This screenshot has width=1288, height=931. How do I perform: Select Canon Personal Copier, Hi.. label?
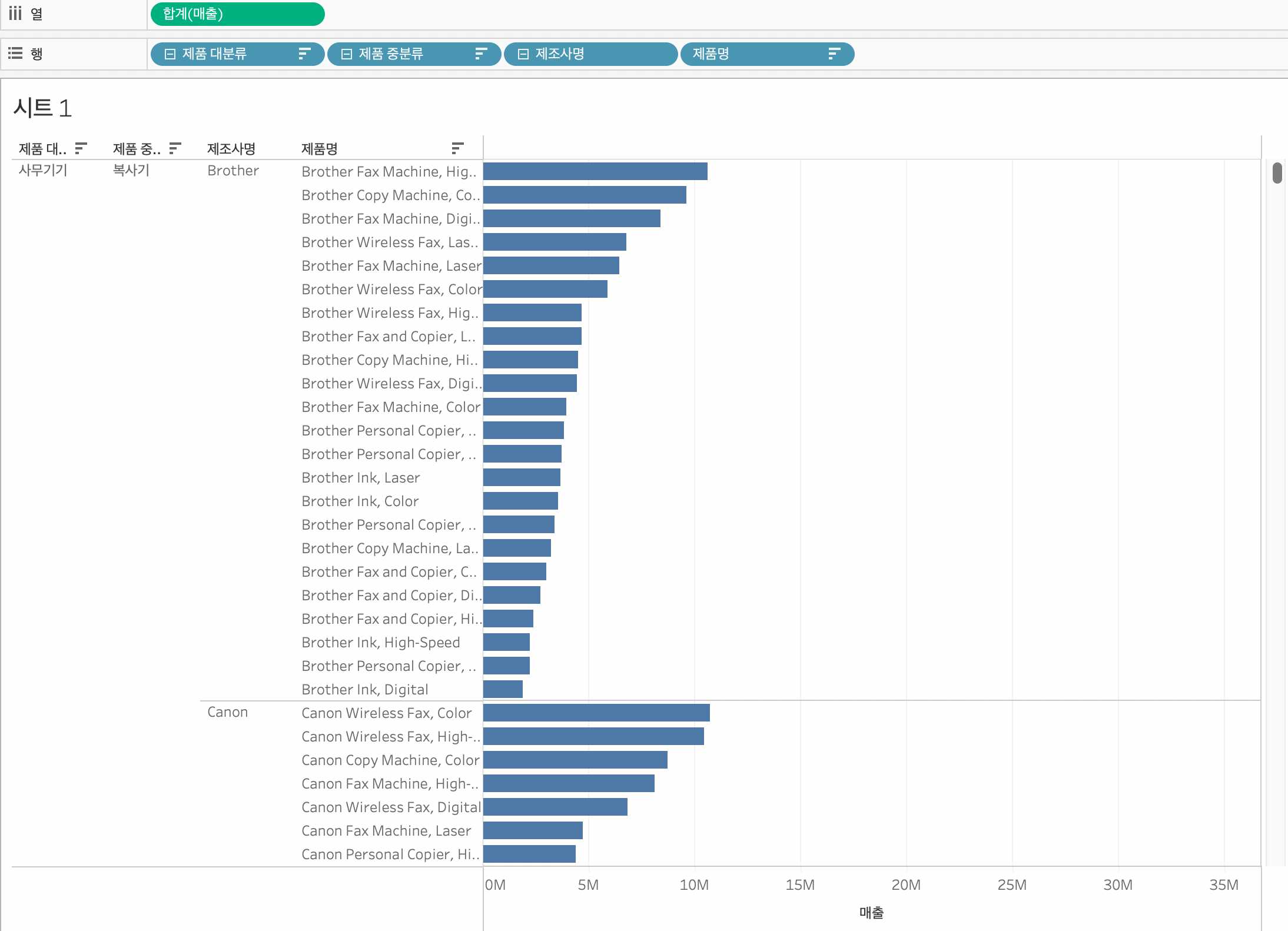click(390, 854)
